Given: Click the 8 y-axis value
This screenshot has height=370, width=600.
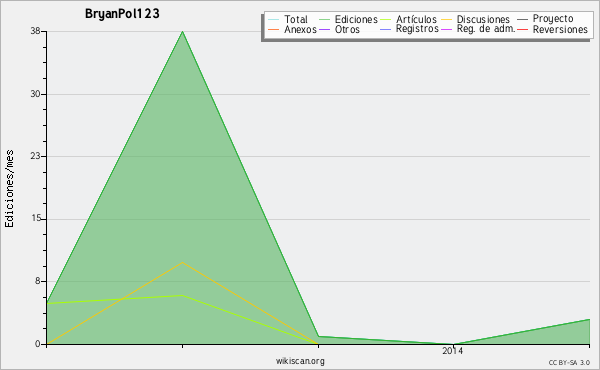Looking at the screenshot, I should 38,281.
